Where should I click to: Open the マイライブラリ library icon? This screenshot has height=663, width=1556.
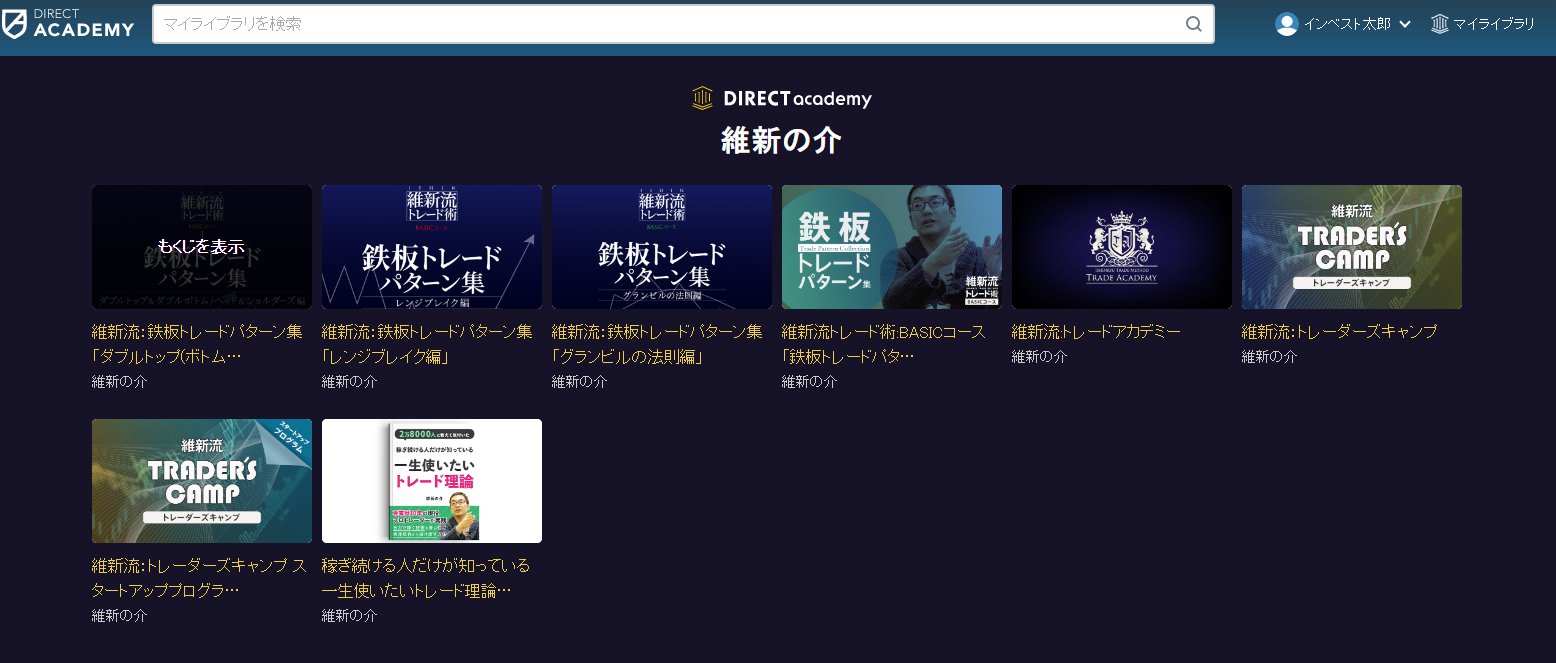point(1439,24)
